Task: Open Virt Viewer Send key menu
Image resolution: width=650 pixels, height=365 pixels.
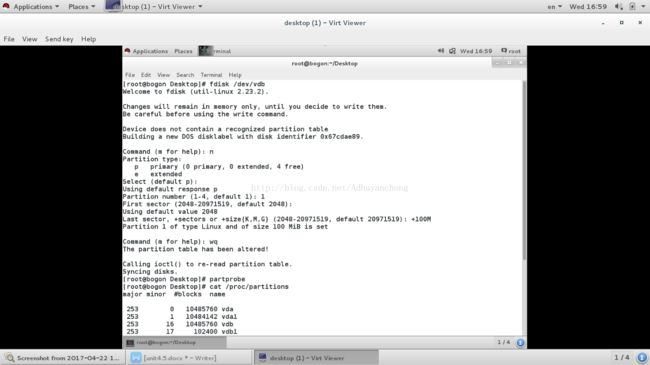Action: [59, 39]
